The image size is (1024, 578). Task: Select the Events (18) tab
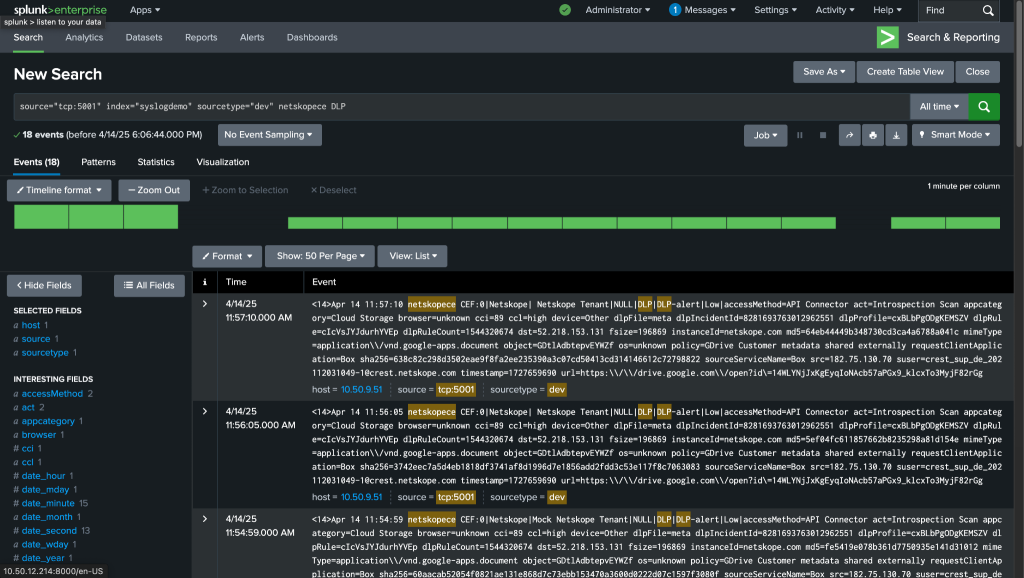click(37, 162)
